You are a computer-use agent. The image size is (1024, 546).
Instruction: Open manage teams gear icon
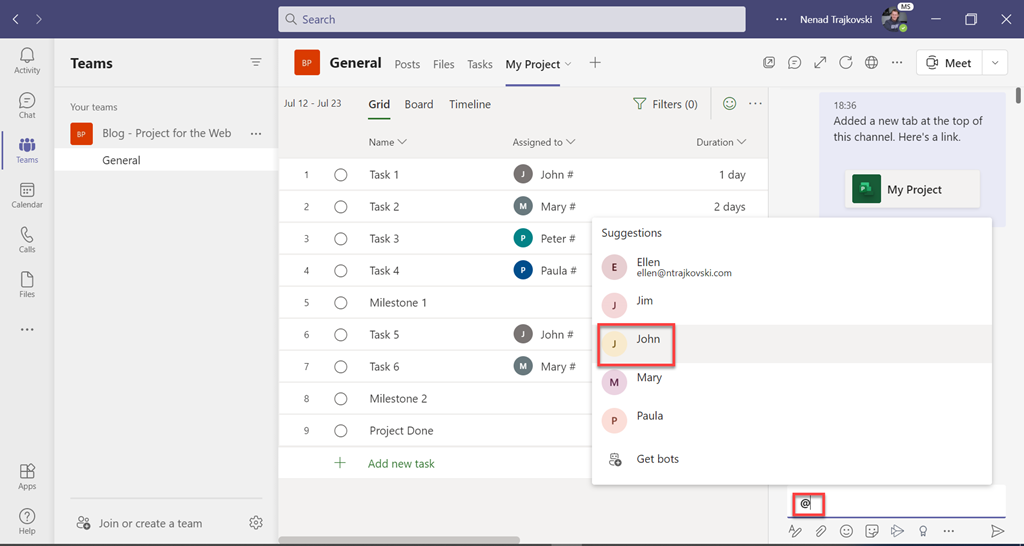[256, 523]
